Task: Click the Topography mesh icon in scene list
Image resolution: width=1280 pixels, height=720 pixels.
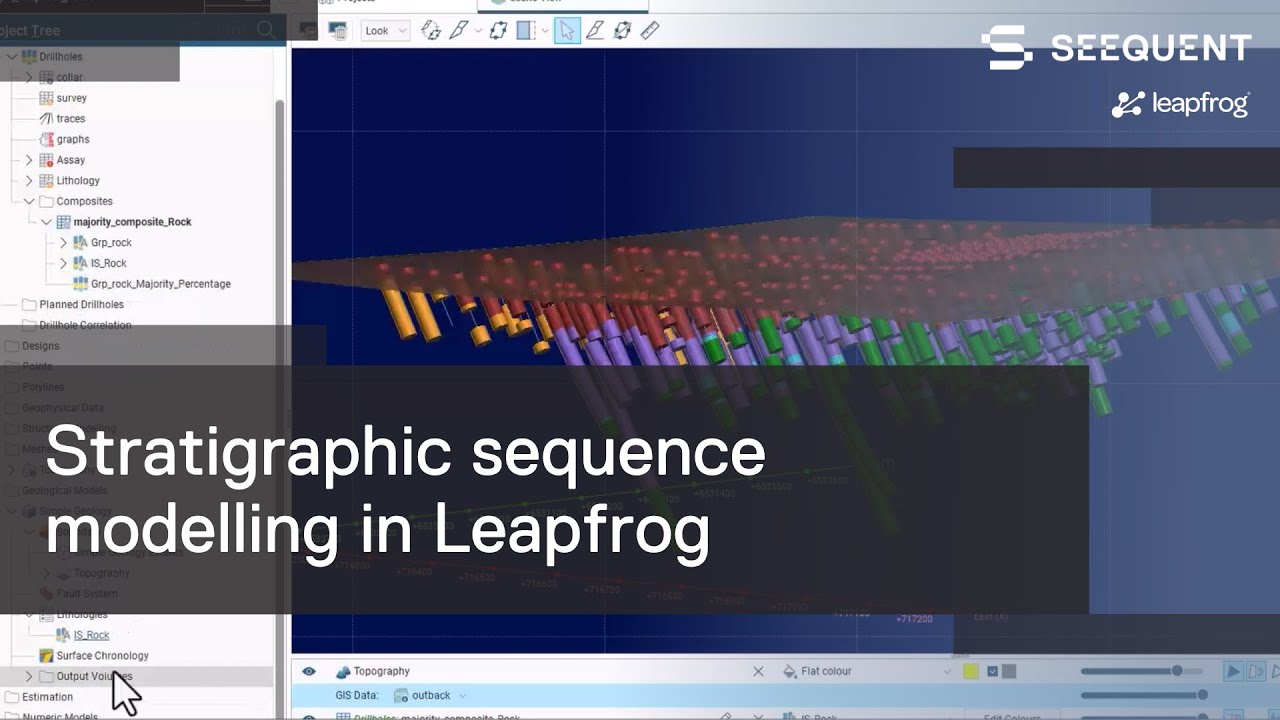Action: (343, 672)
